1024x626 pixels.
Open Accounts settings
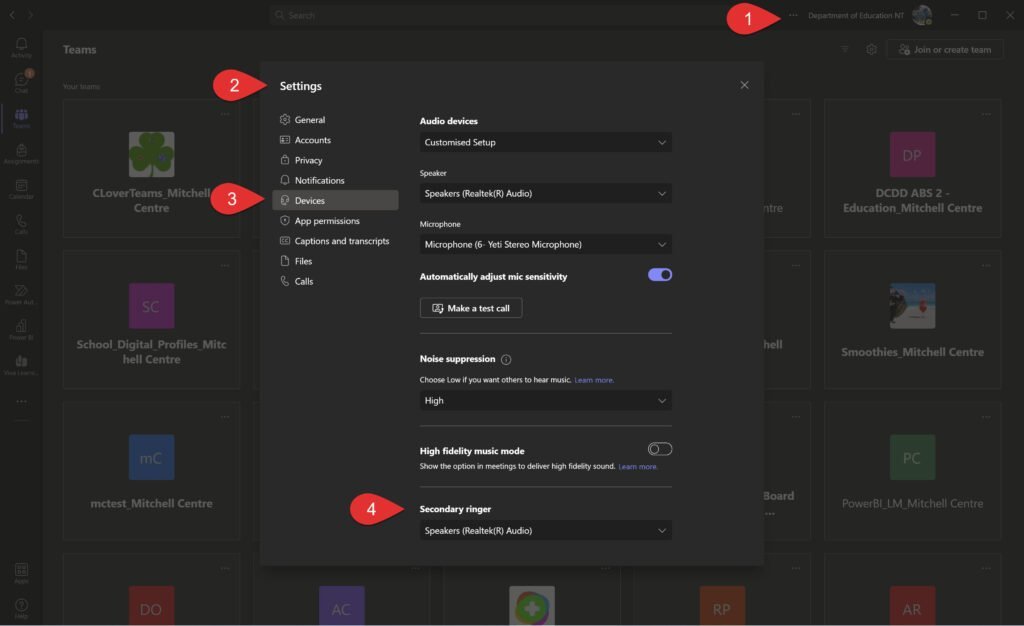tap(335, 140)
